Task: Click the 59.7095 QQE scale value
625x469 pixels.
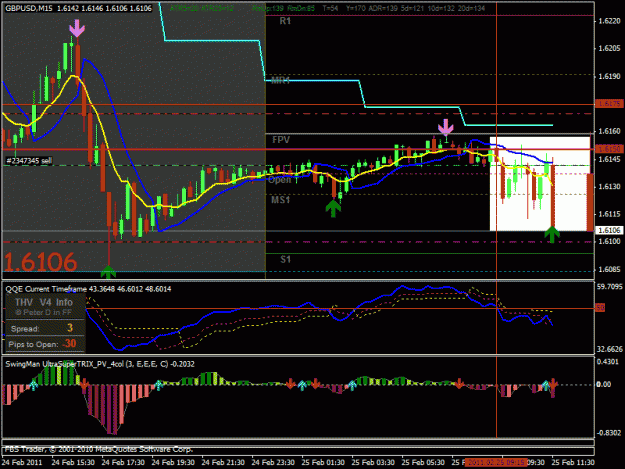Action: pyautogui.click(x=609, y=287)
